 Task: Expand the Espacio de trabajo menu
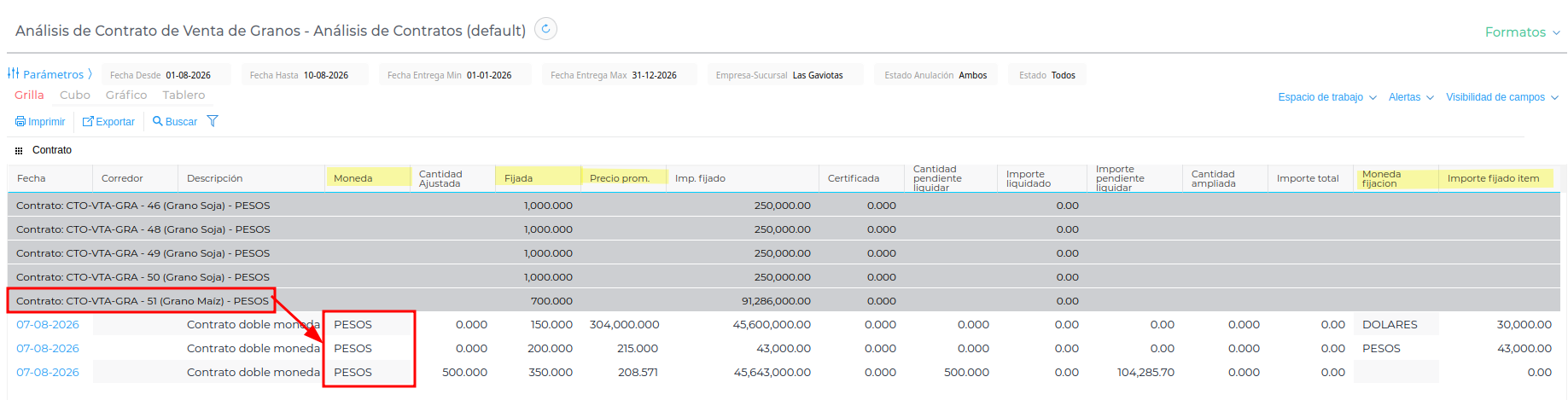pyautogui.click(x=1327, y=97)
